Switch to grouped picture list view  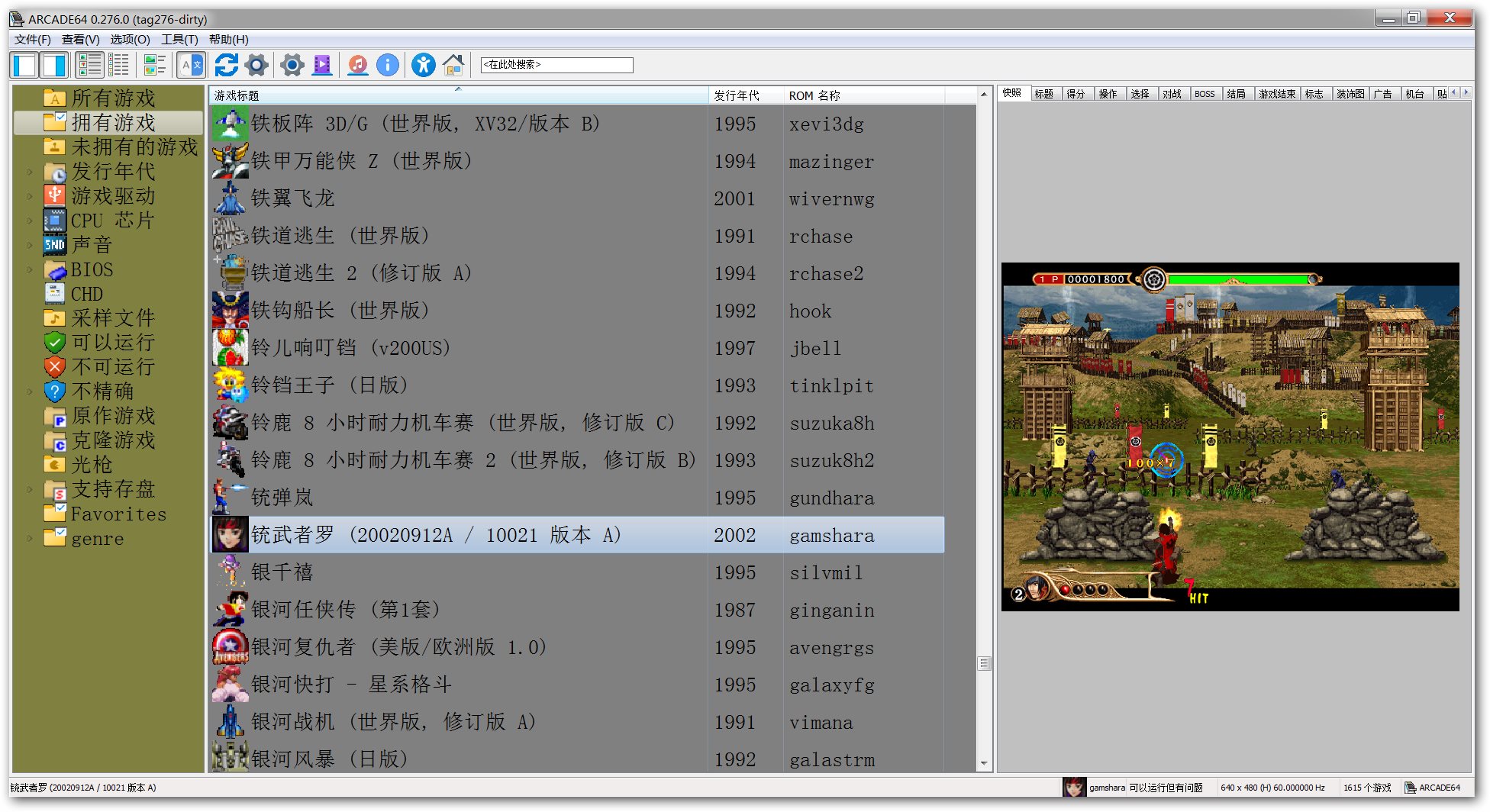[155, 66]
